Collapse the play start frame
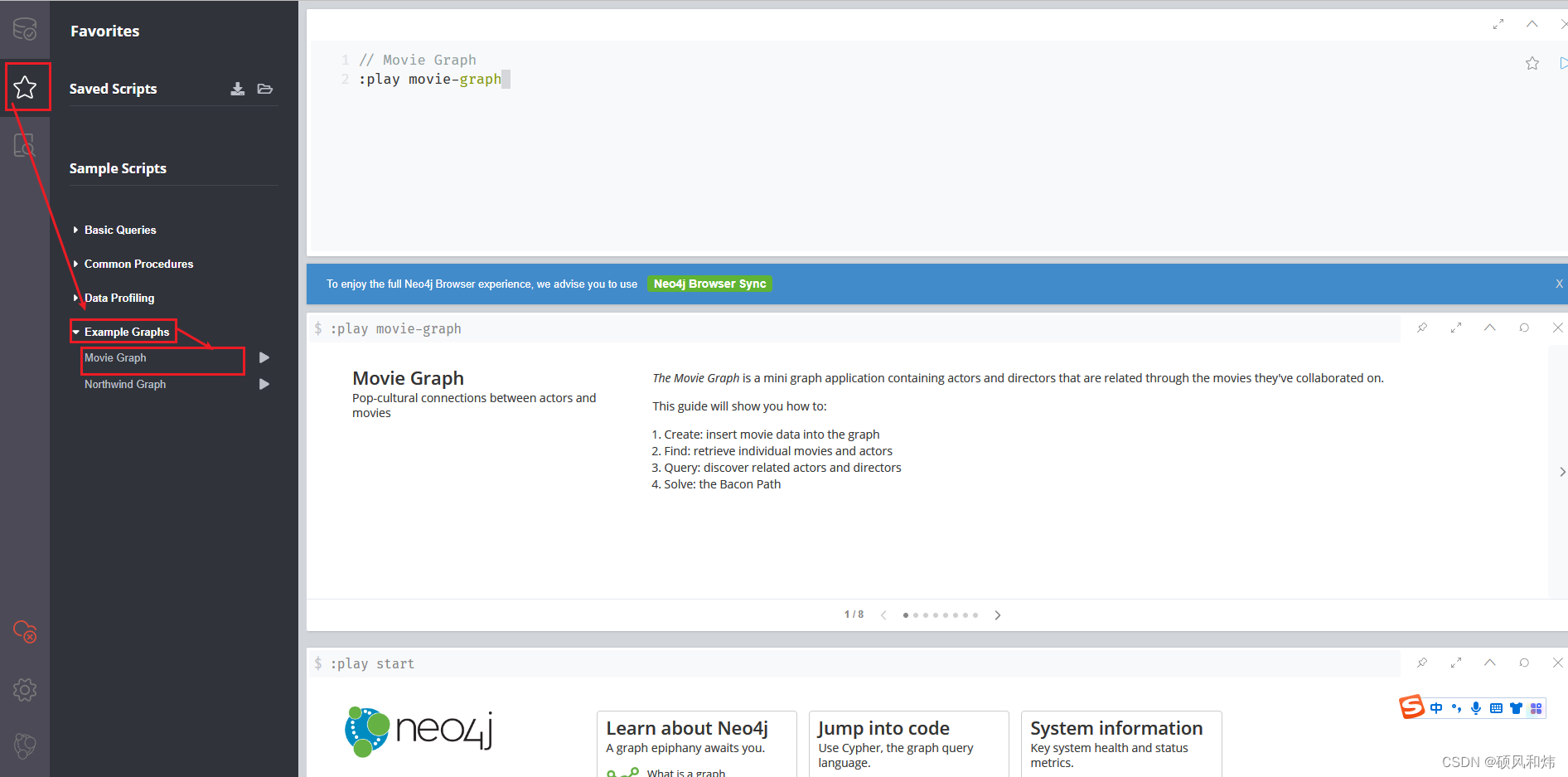Screen dimensions: 1568x777 (x=1490, y=663)
